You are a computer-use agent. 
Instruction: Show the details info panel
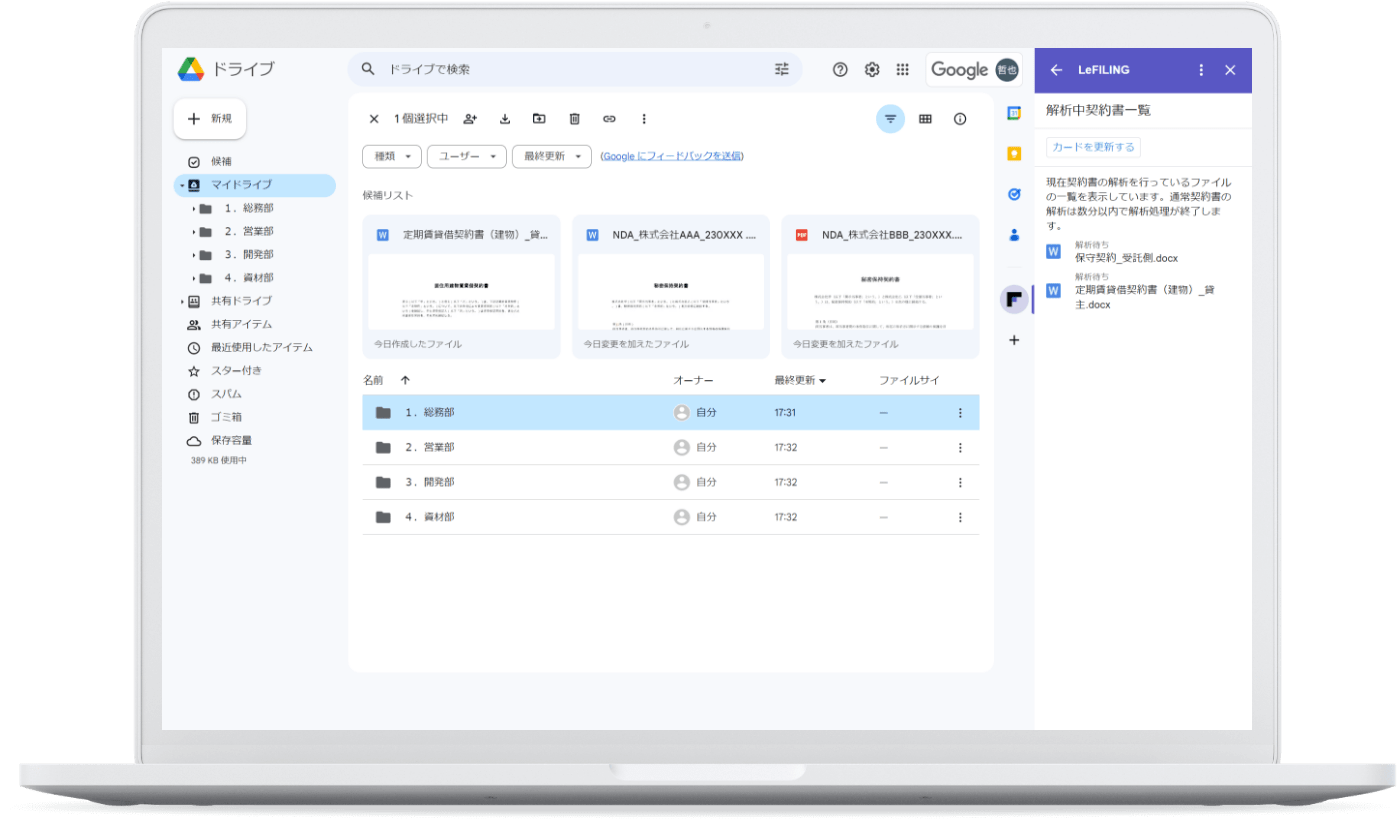[x=960, y=119]
